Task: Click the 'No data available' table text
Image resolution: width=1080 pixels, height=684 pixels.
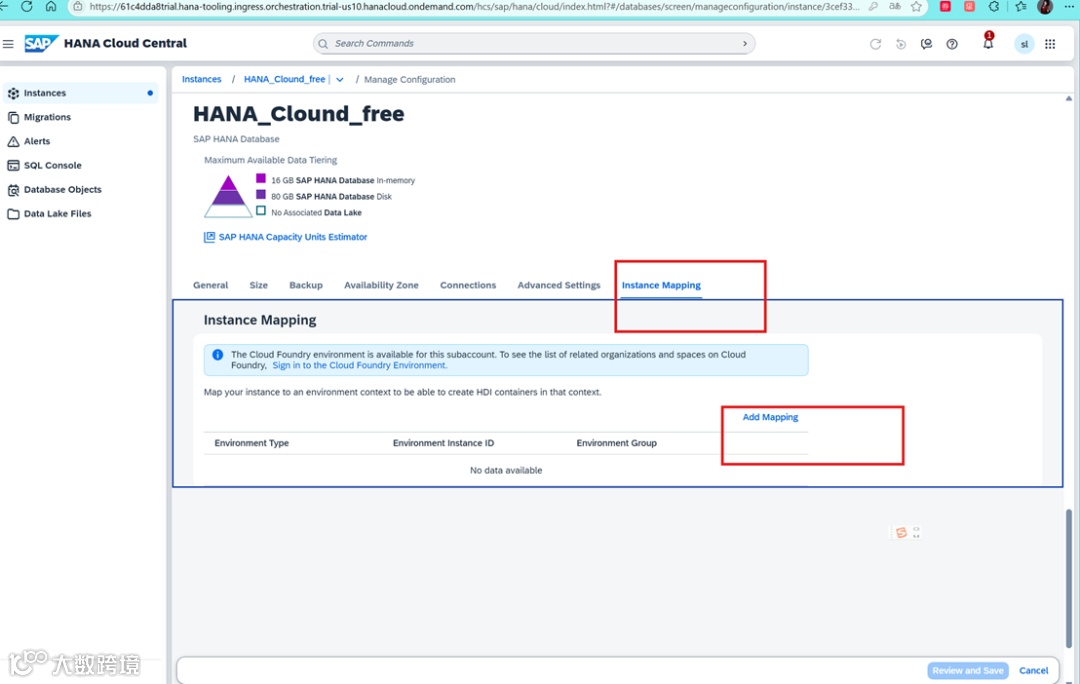Action: tap(506, 470)
